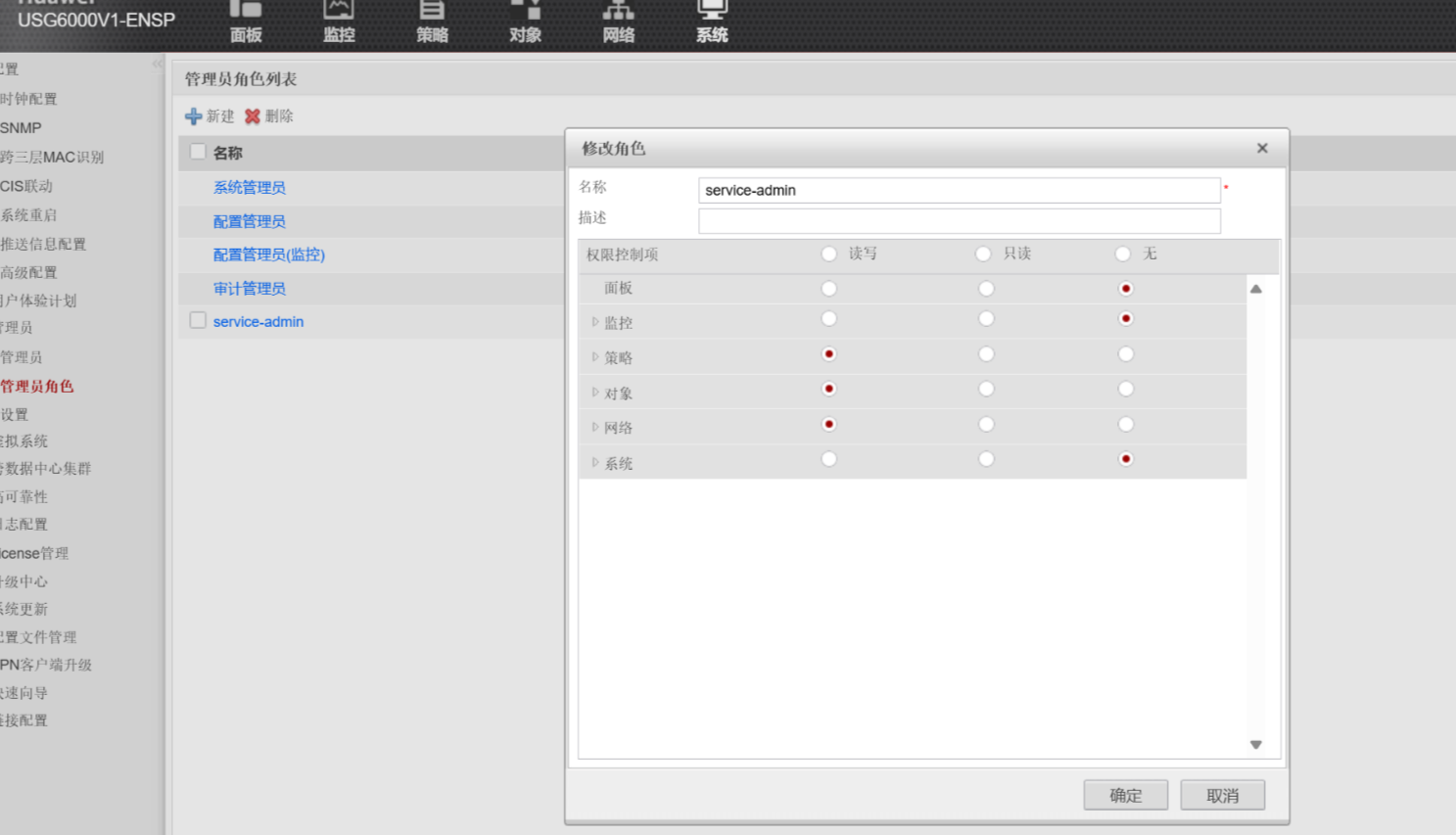Set 网络 permission to none
The width and height of the screenshot is (1456, 835).
[1126, 424]
